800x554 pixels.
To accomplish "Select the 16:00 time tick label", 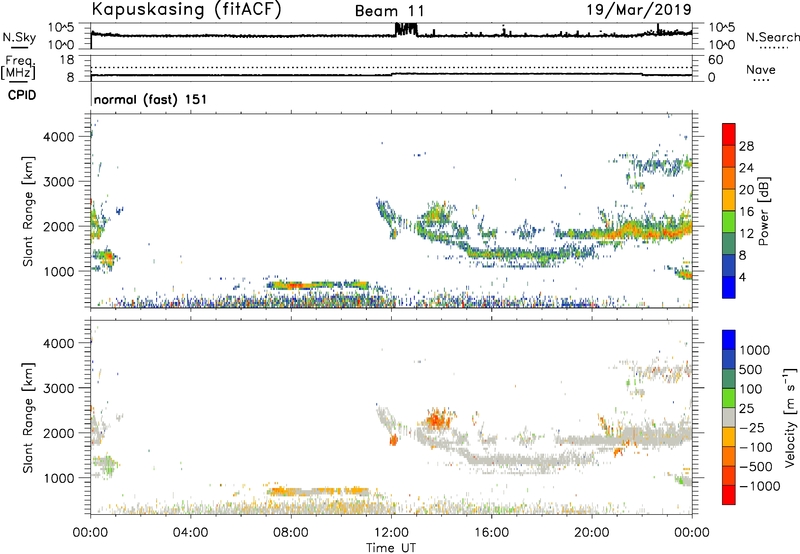I will (491, 533).
